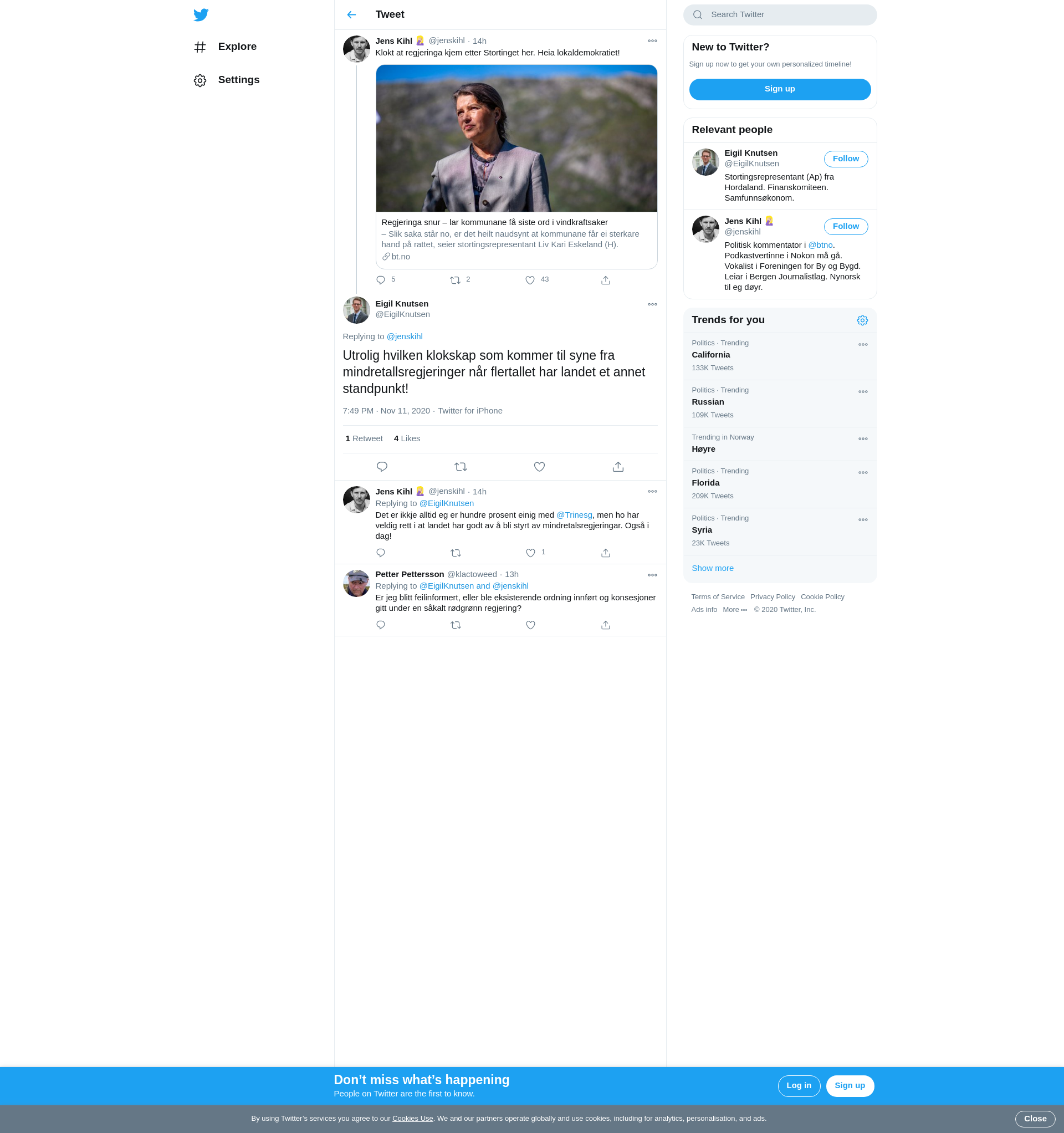
Task: Open more options on Eigil Knutsen's tweet
Action: point(652,304)
